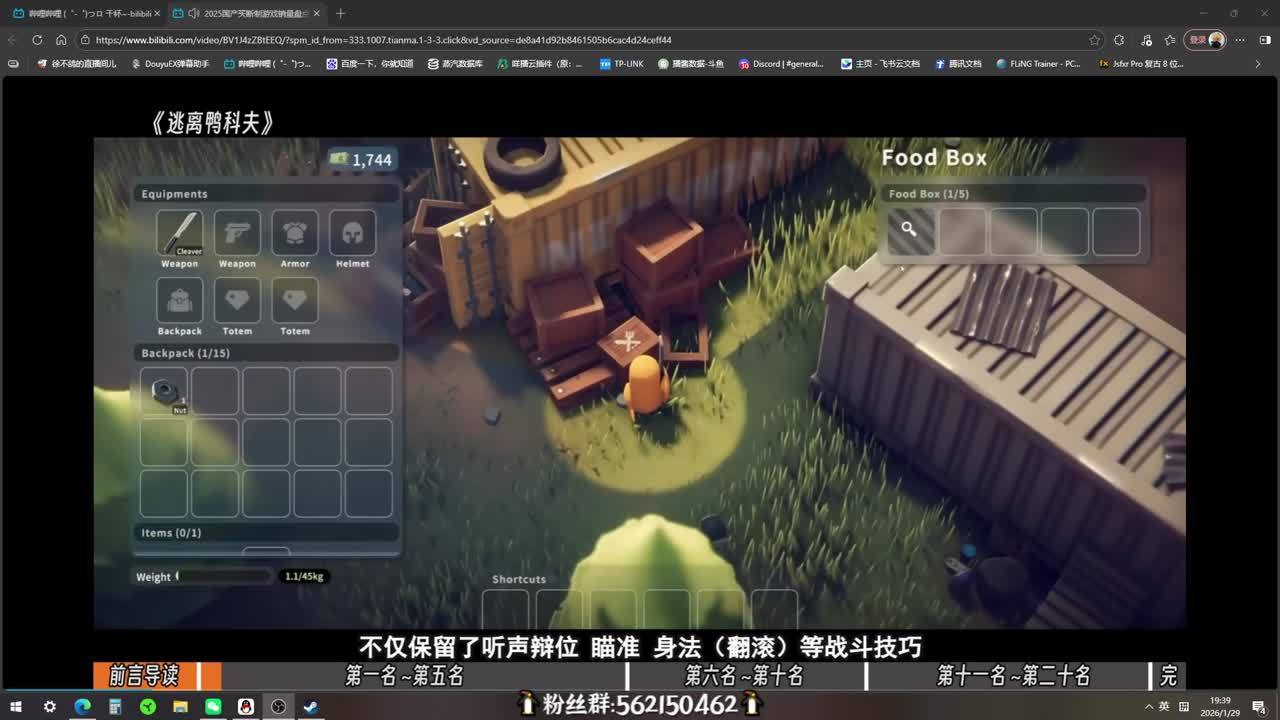Open 百度一下 bookmark
The width and height of the screenshot is (1280, 720).
tap(370, 64)
